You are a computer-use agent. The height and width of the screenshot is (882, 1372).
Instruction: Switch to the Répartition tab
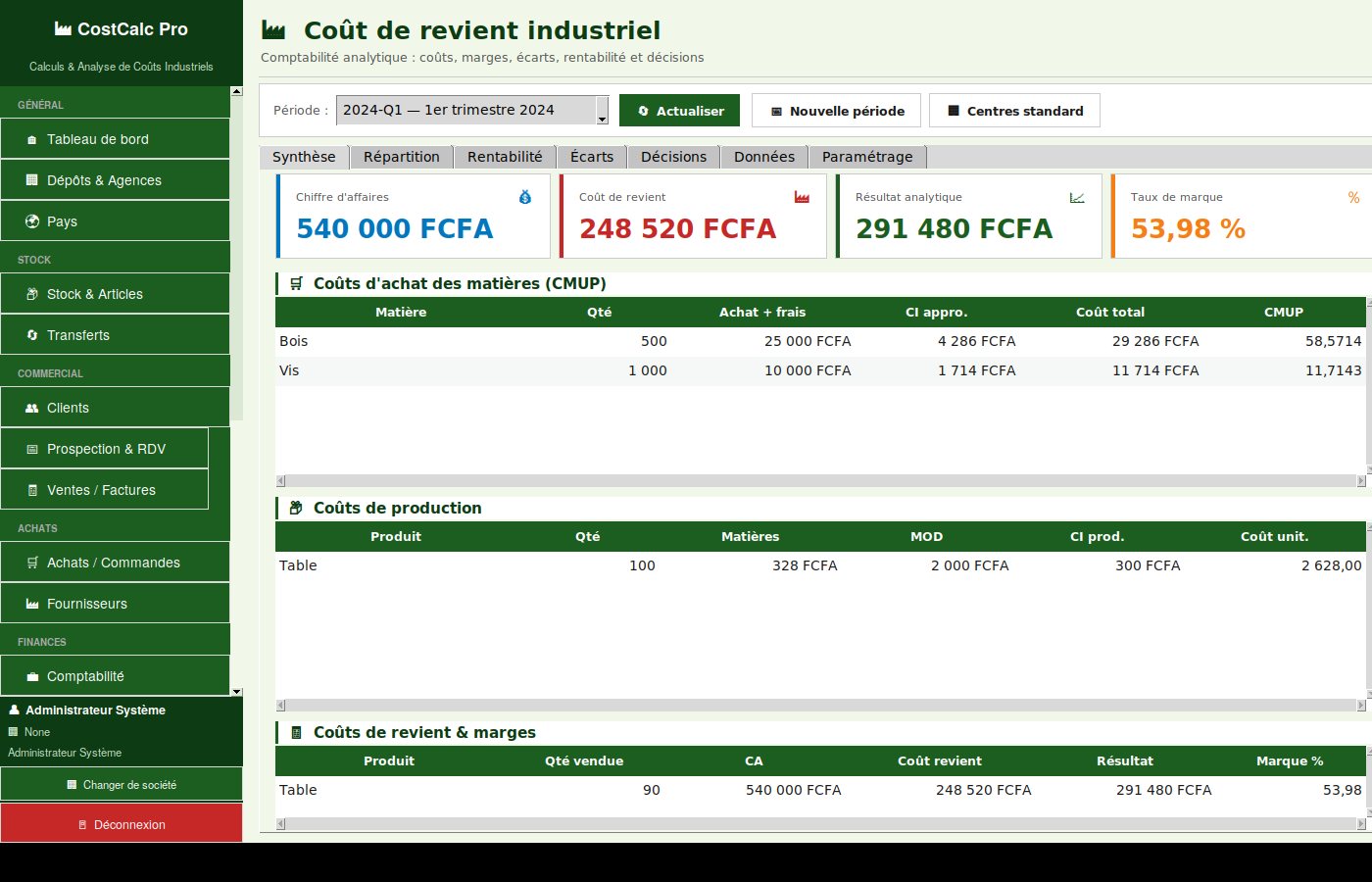coord(402,157)
